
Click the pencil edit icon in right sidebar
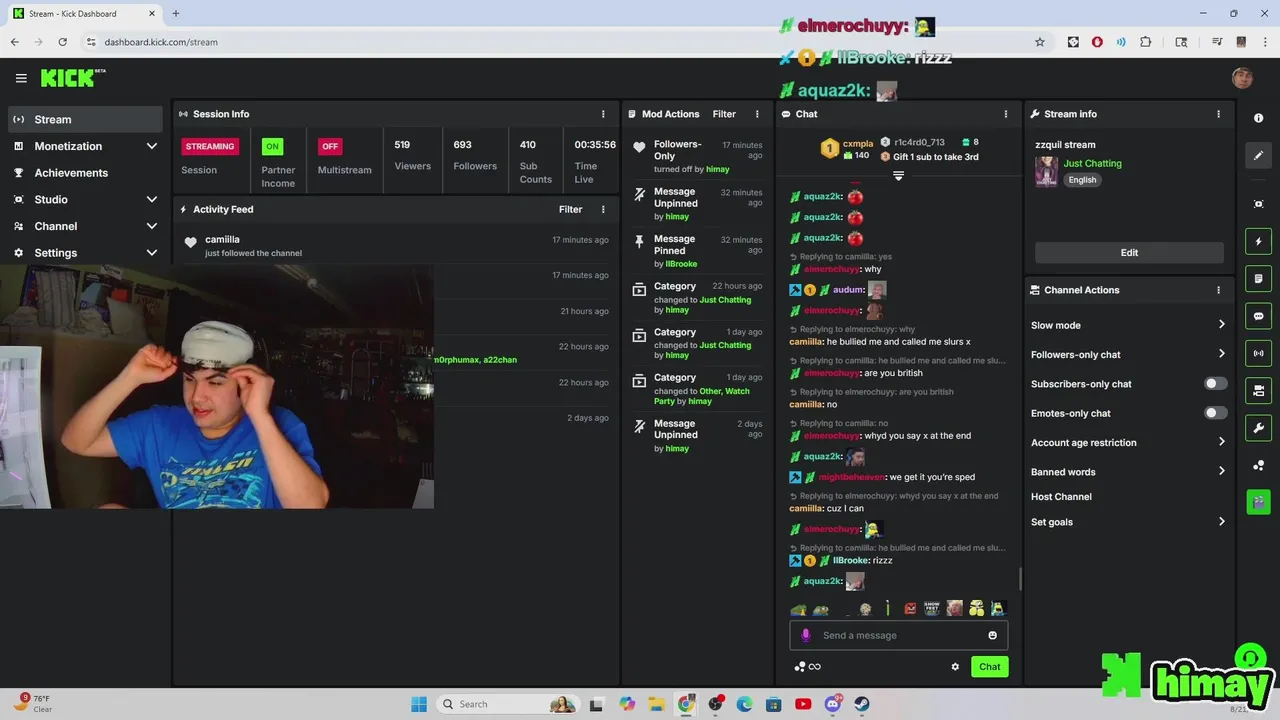click(1258, 155)
